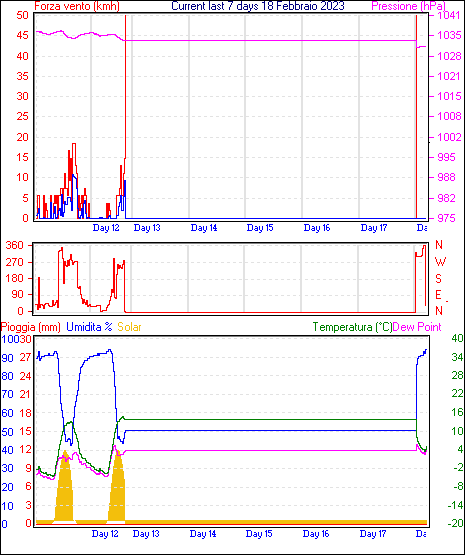Select the 1035 pressure axis value

449,36
